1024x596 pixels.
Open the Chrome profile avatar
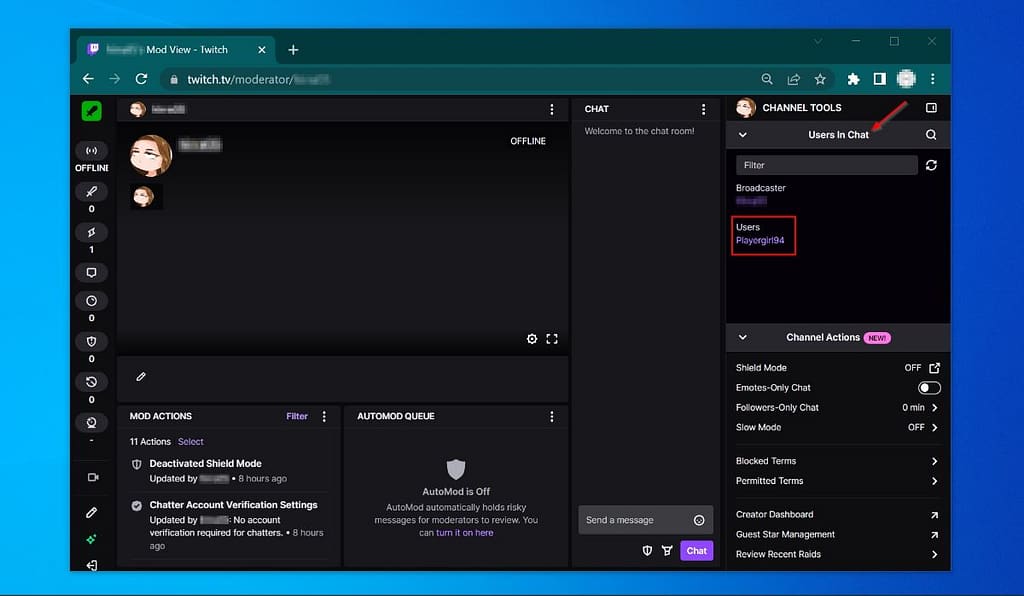906,79
